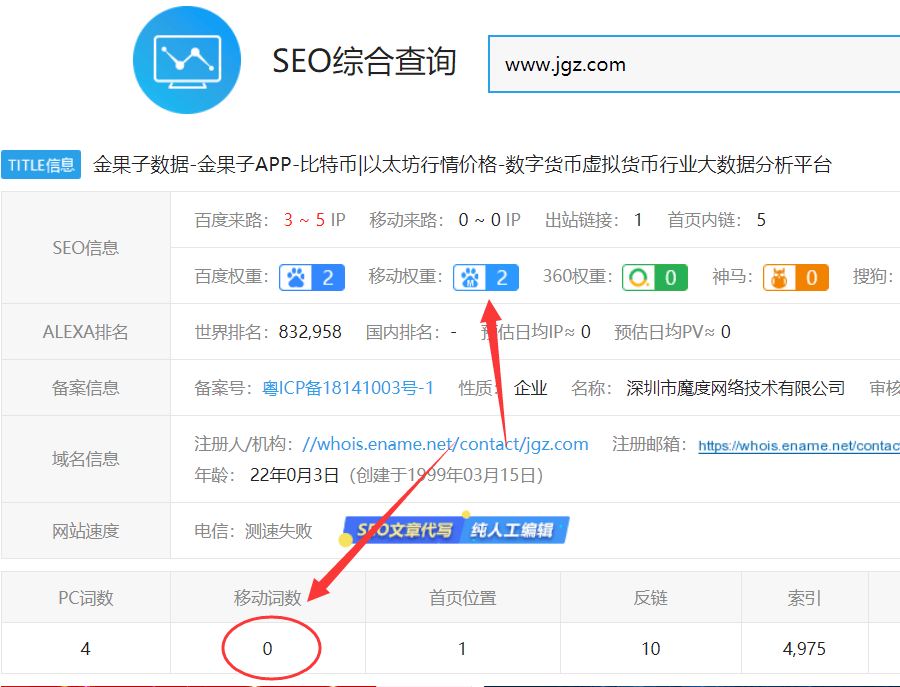Open the whois.ename.net/contact/jgz.com registrant link
900x687 pixels.
coord(445,444)
